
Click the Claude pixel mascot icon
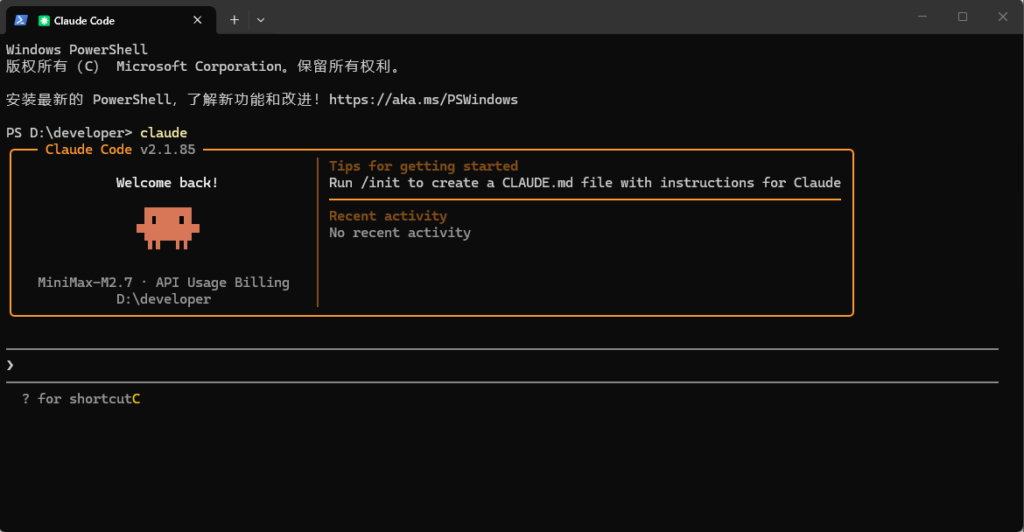[167, 228]
